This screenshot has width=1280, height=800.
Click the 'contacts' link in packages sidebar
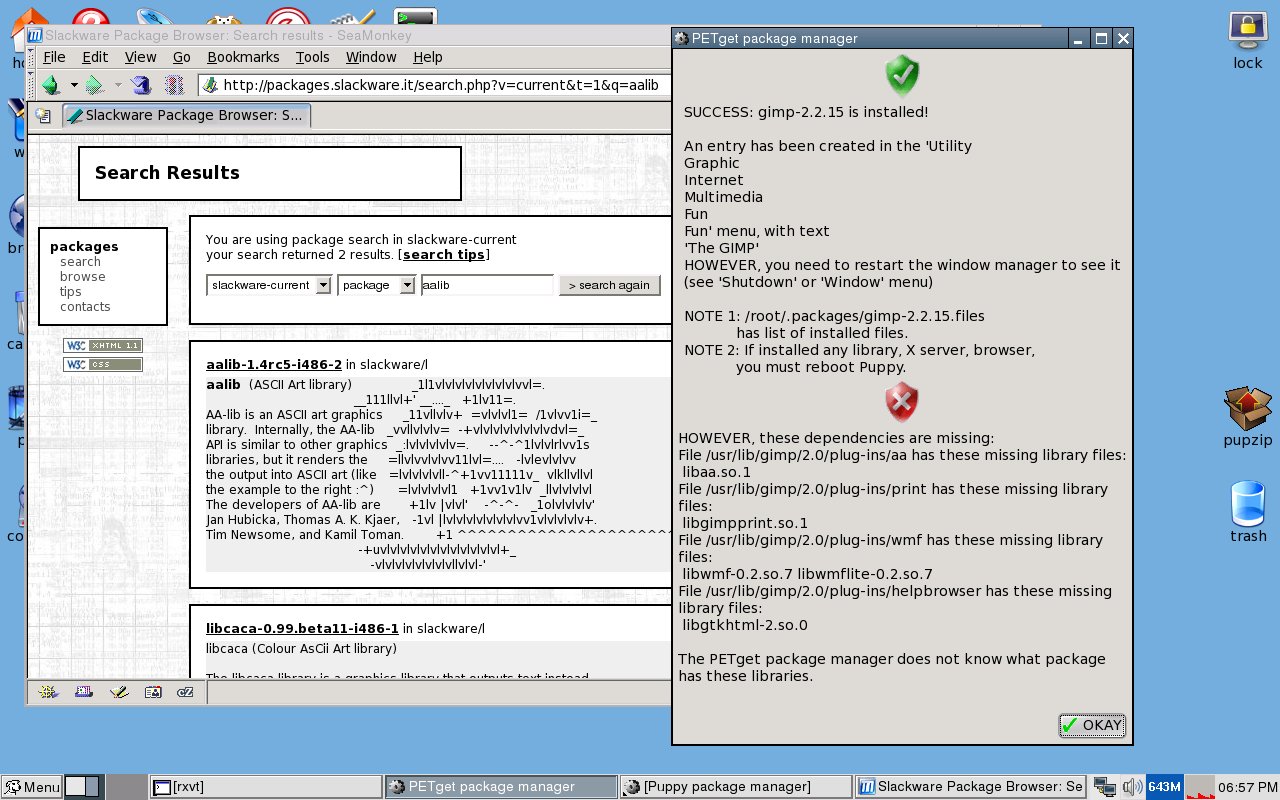[85, 307]
